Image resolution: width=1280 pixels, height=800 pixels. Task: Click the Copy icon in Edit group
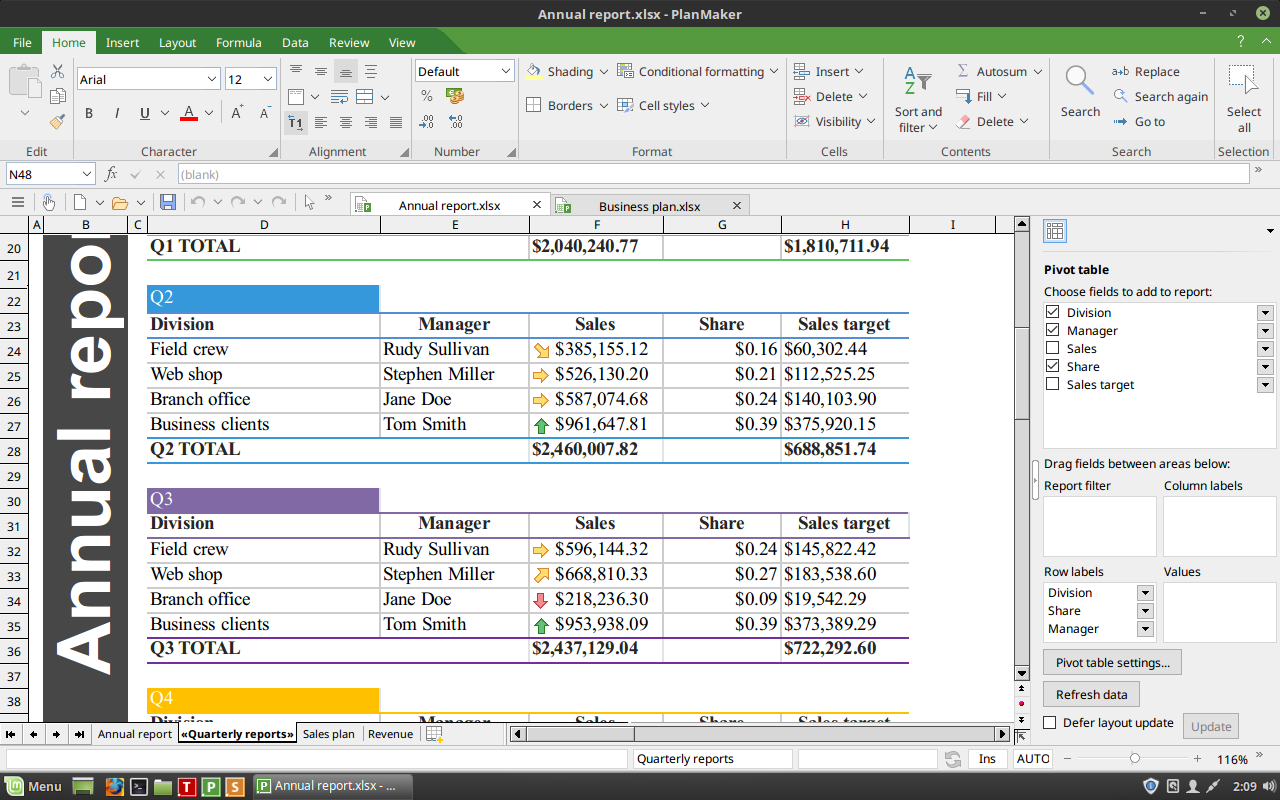[58, 96]
